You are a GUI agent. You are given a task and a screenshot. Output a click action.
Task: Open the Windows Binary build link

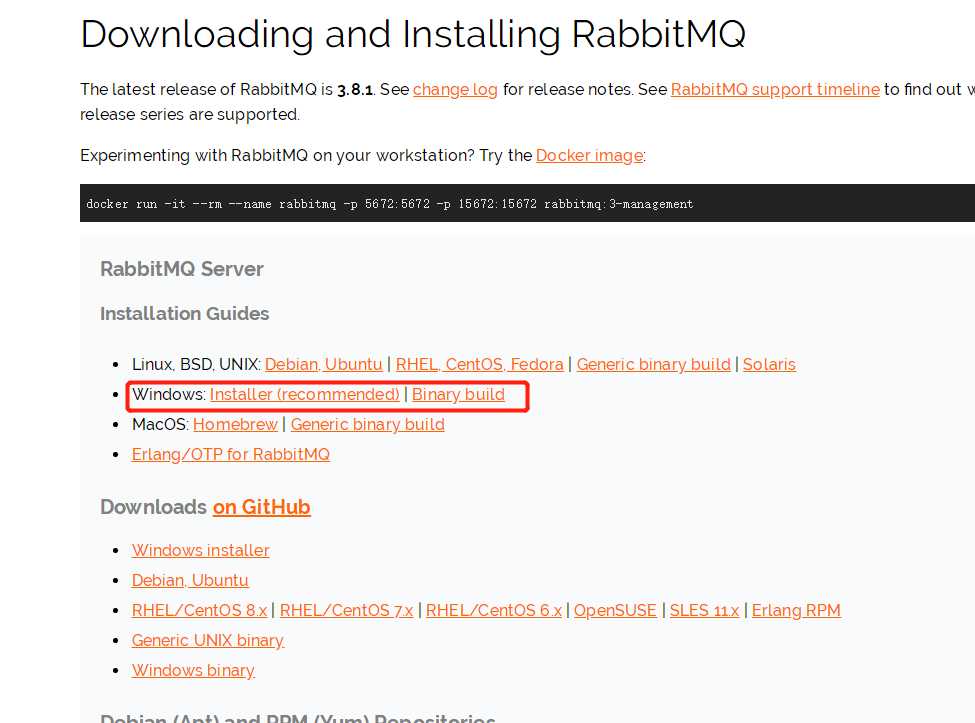tap(458, 395)
